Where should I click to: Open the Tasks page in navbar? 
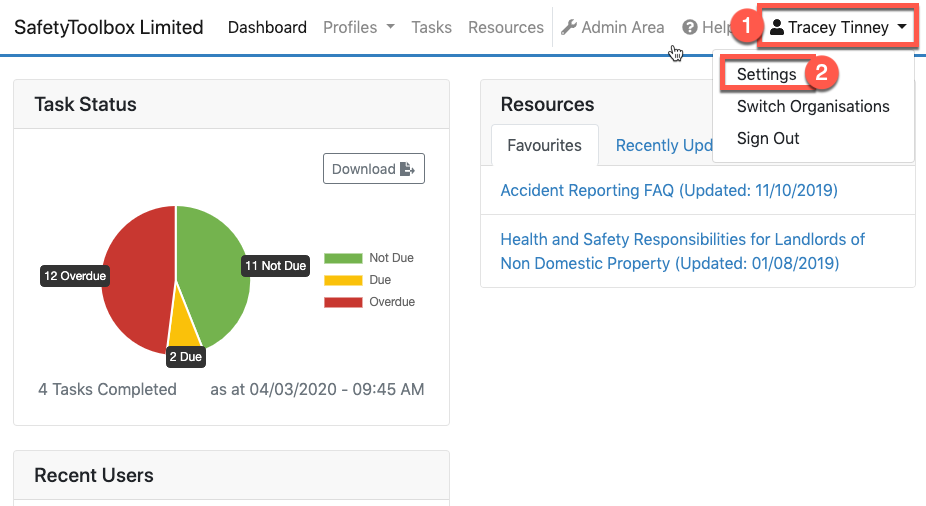click(x=431, y=28)
